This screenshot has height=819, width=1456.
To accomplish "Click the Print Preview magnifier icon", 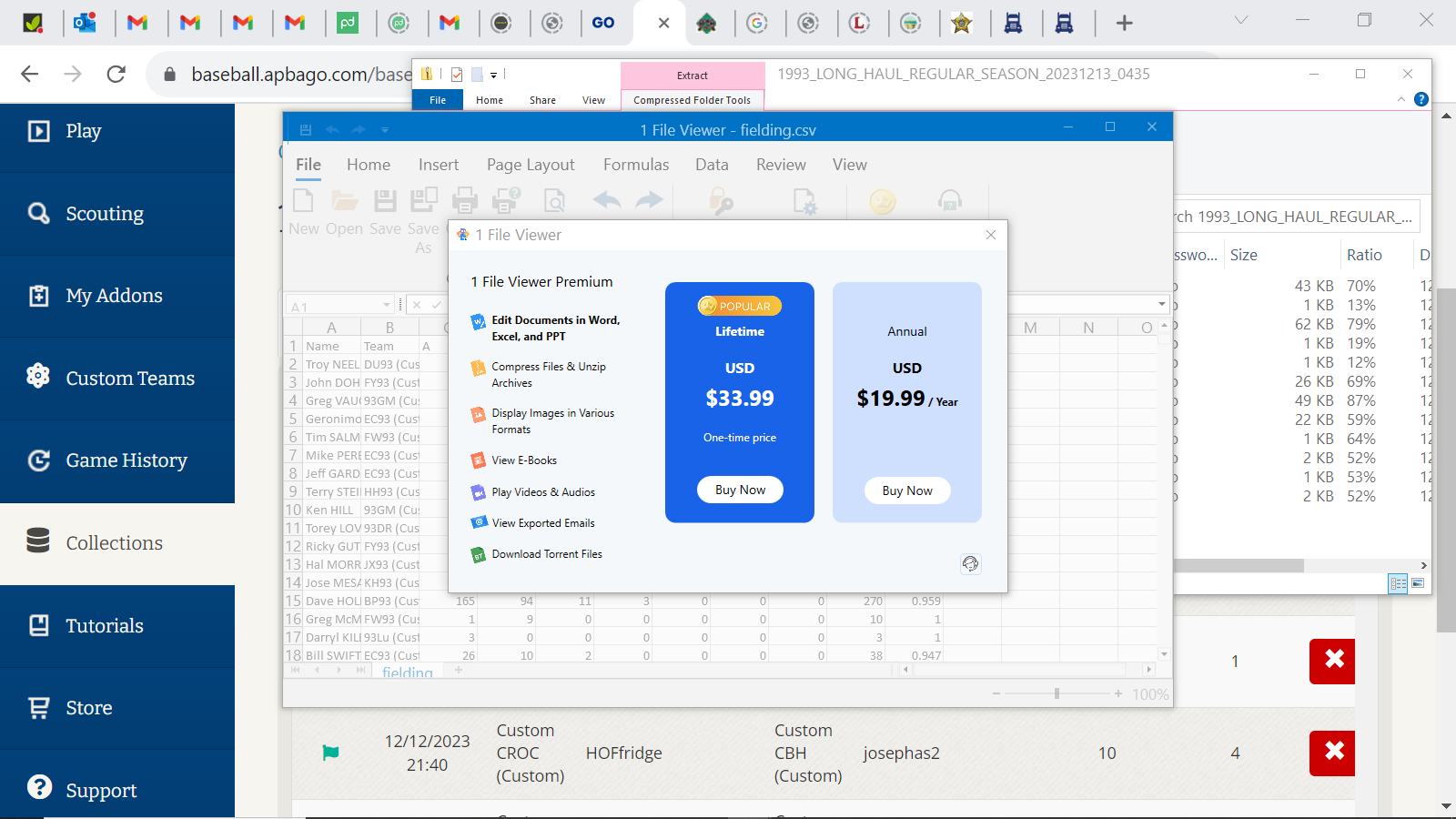I will click(553, 200).
